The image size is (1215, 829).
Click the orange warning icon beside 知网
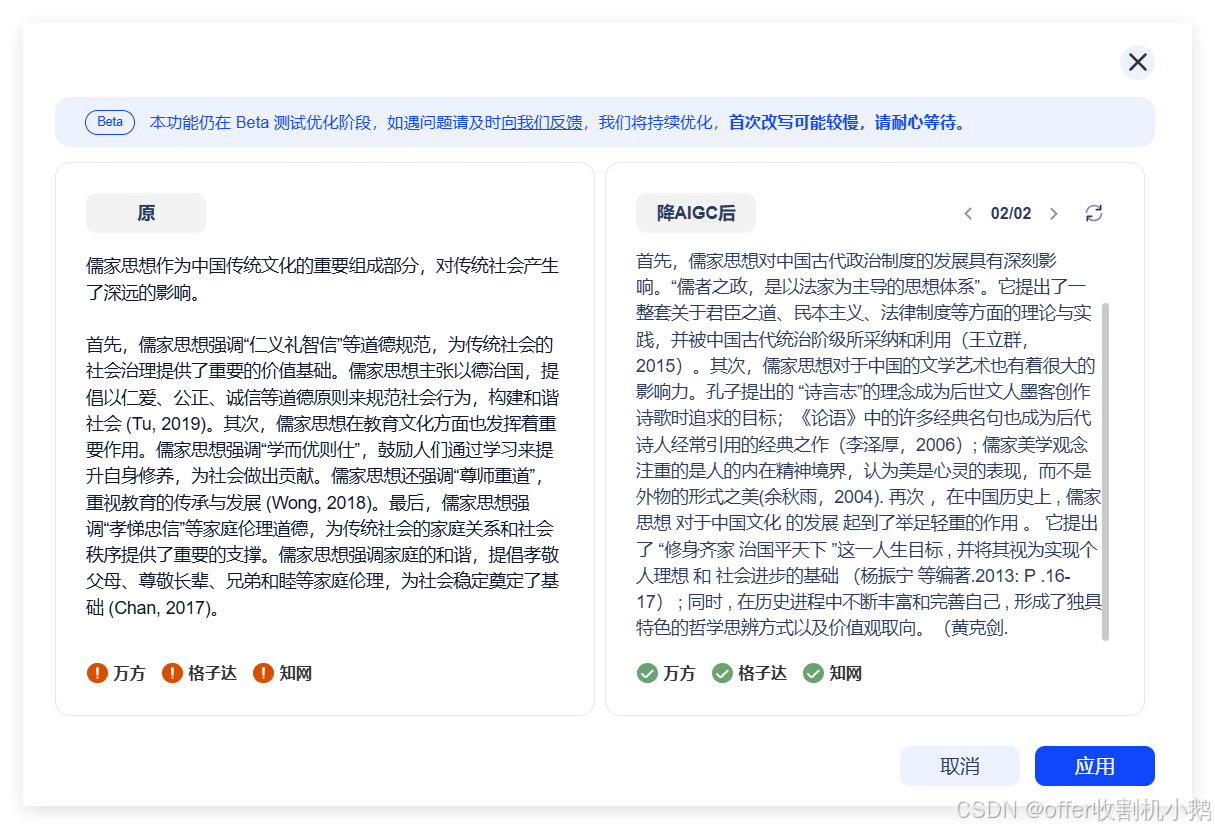click(261, 673)
